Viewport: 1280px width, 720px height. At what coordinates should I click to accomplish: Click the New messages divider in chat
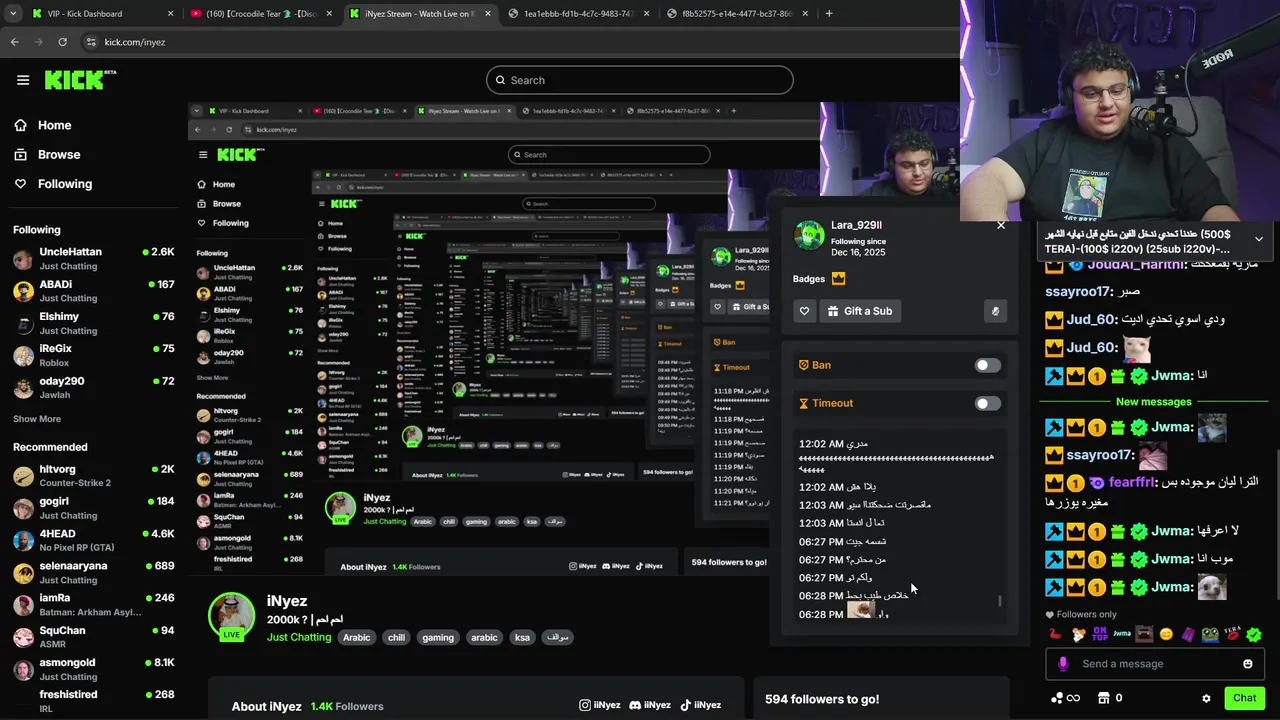coord(1153,402)
